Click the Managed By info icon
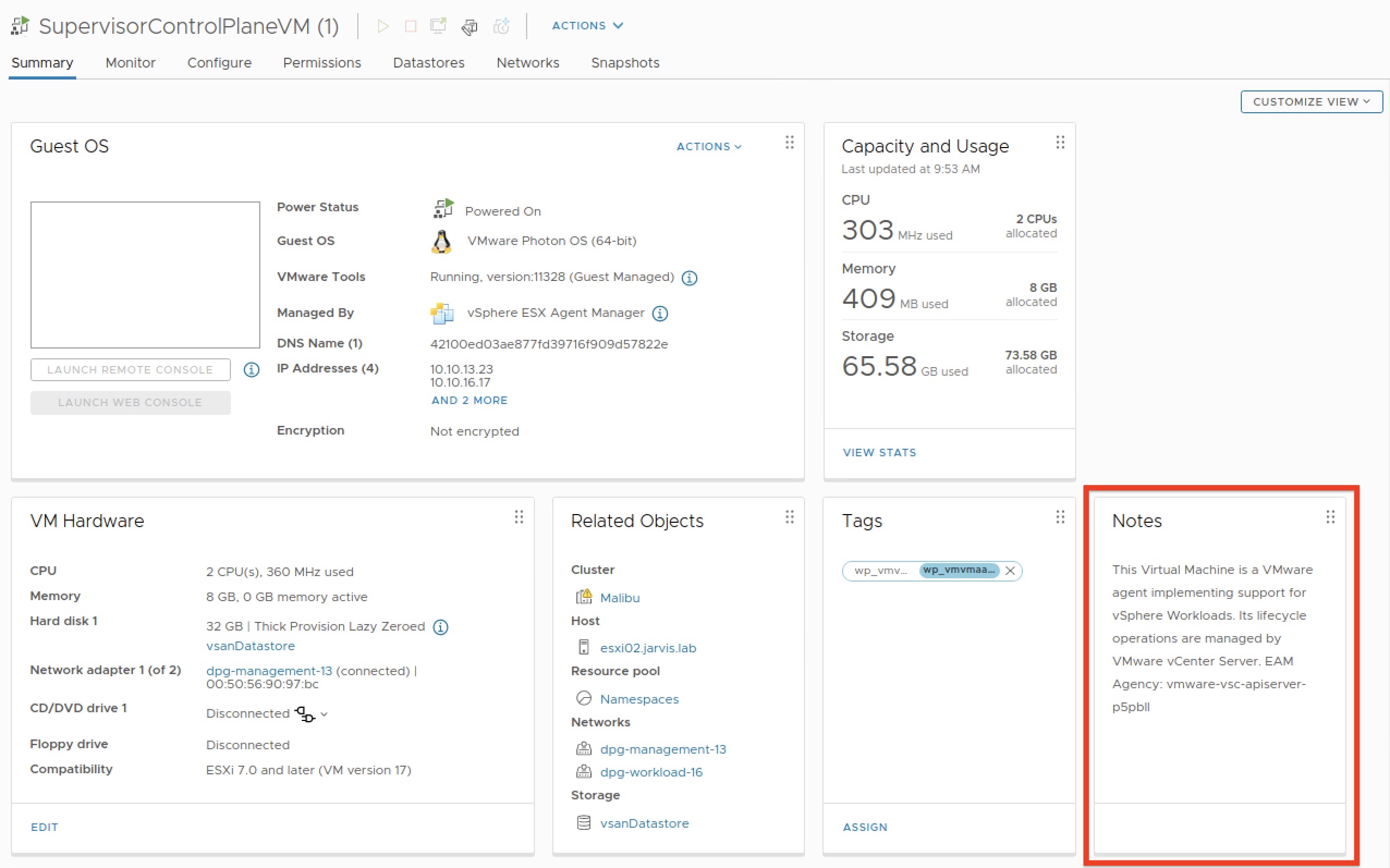The image size is (1390, 868). pyautogui.click(x=660, y=314)
